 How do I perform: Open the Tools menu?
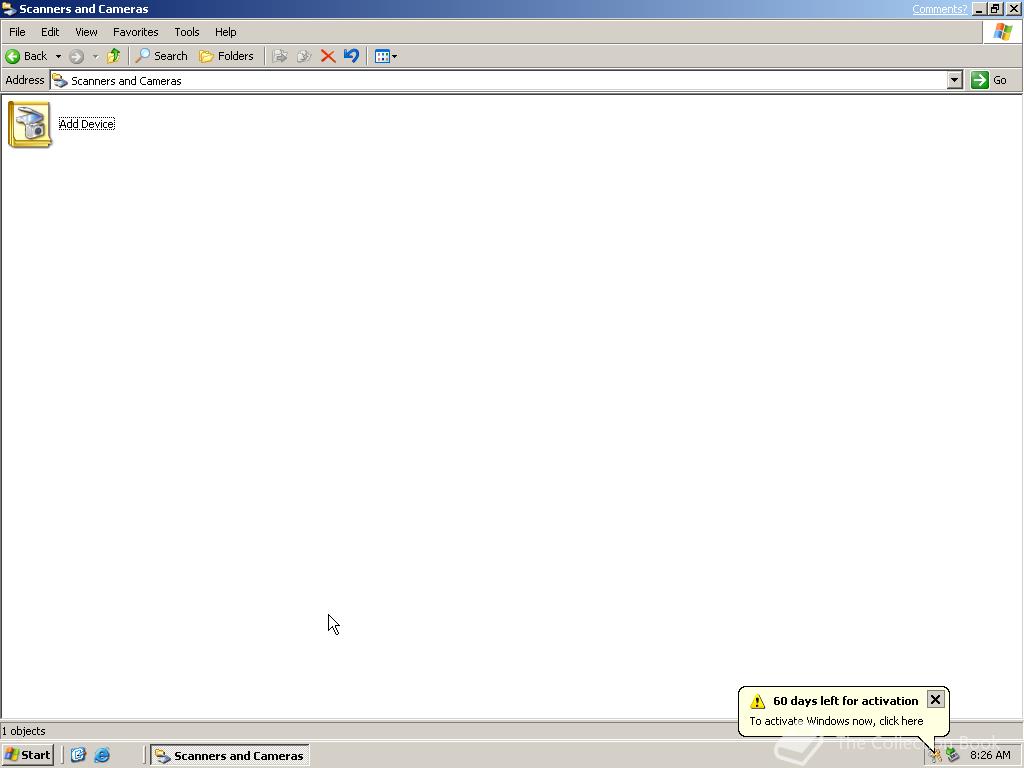point(186,32)
